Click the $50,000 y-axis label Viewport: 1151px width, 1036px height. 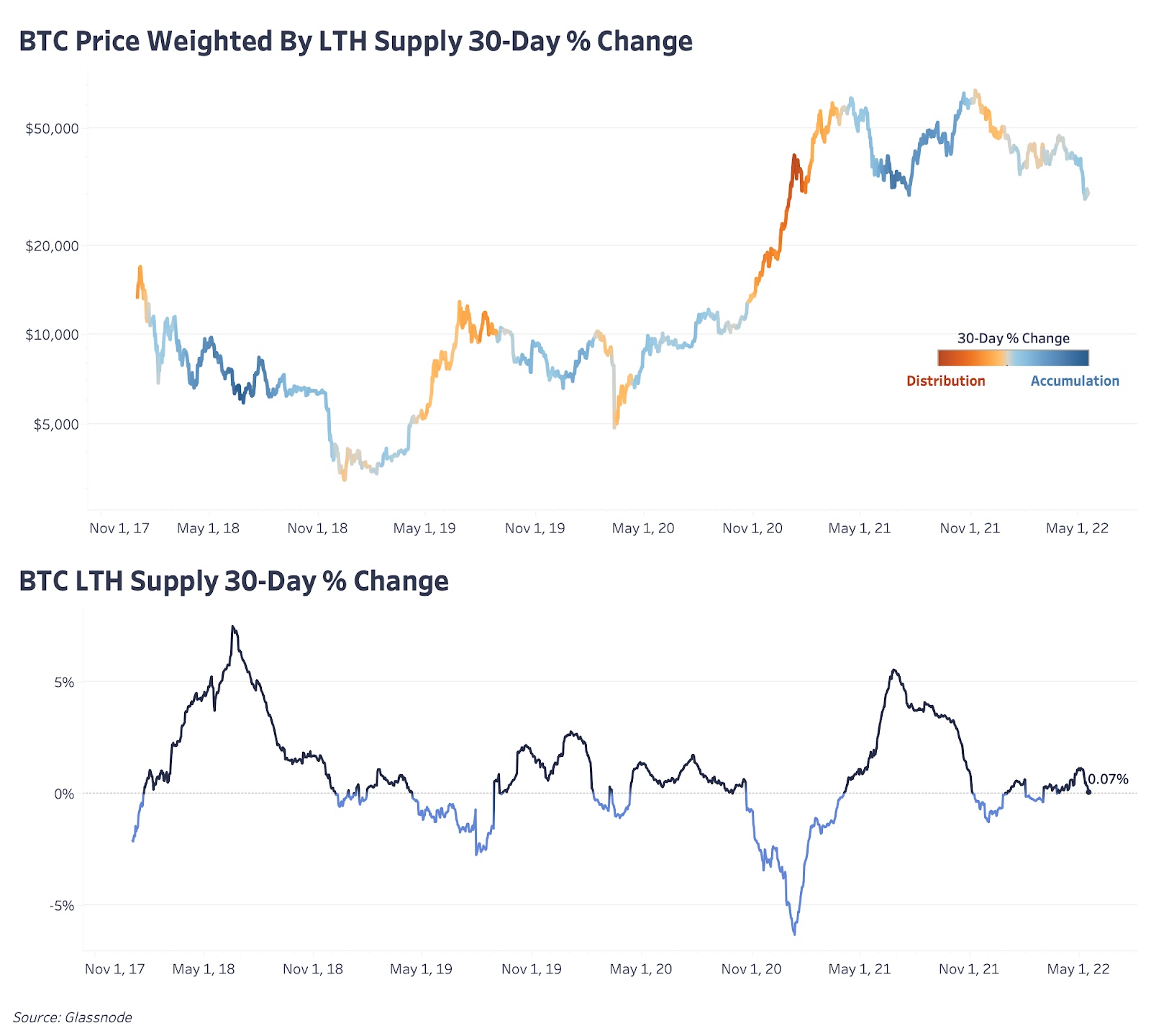tap(52, 129)
